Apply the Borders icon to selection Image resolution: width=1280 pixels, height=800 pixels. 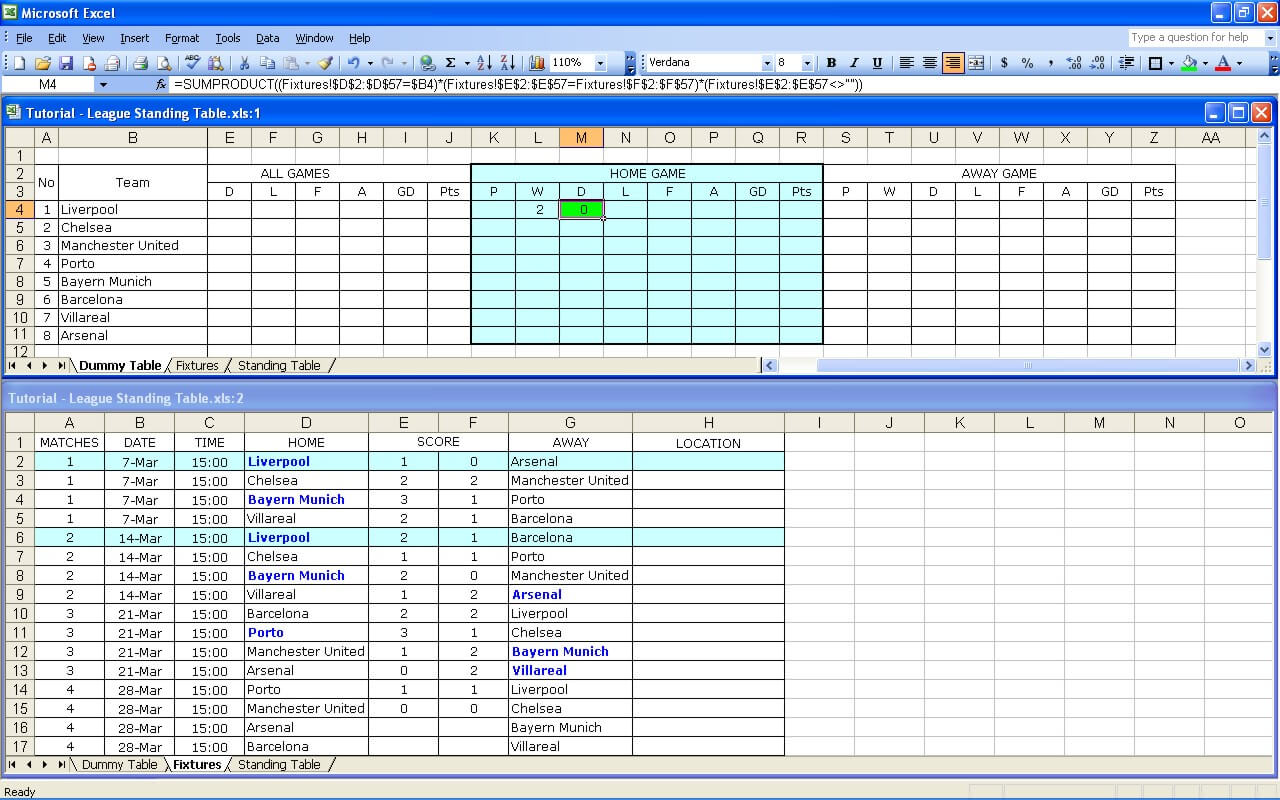coord(1155,63)
